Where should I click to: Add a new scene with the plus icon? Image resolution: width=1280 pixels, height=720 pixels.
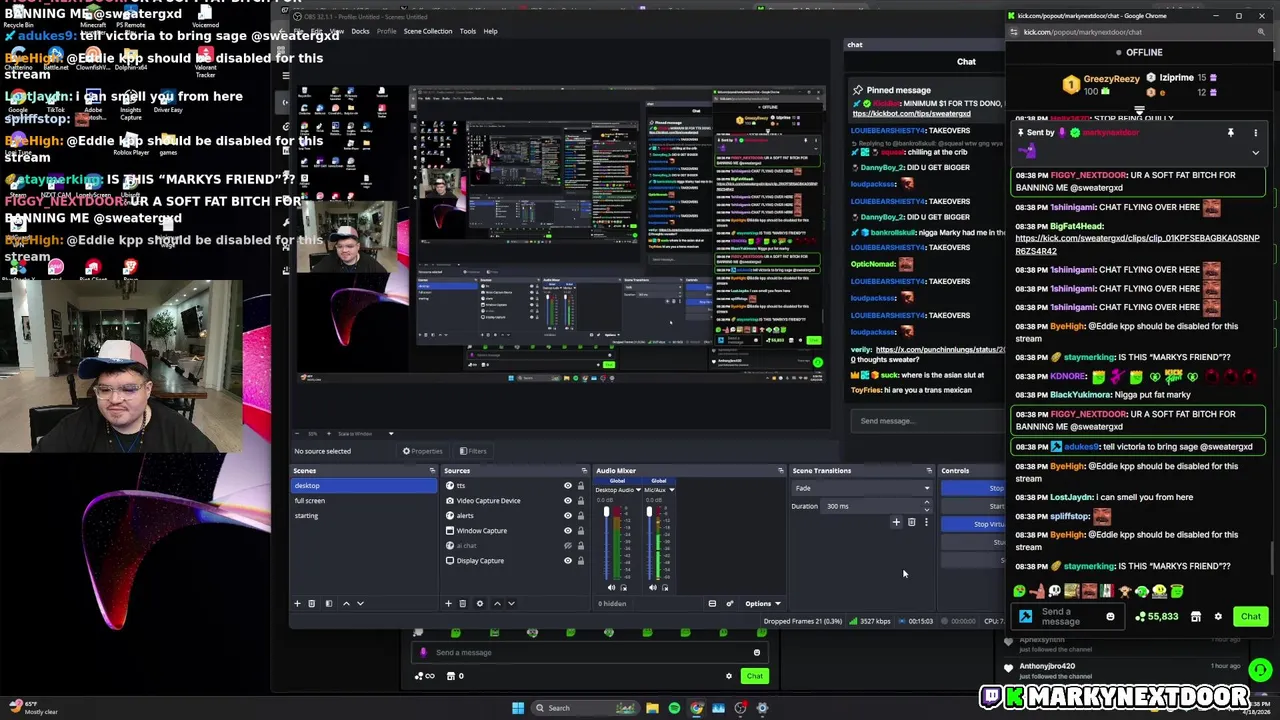coord(297,603)
